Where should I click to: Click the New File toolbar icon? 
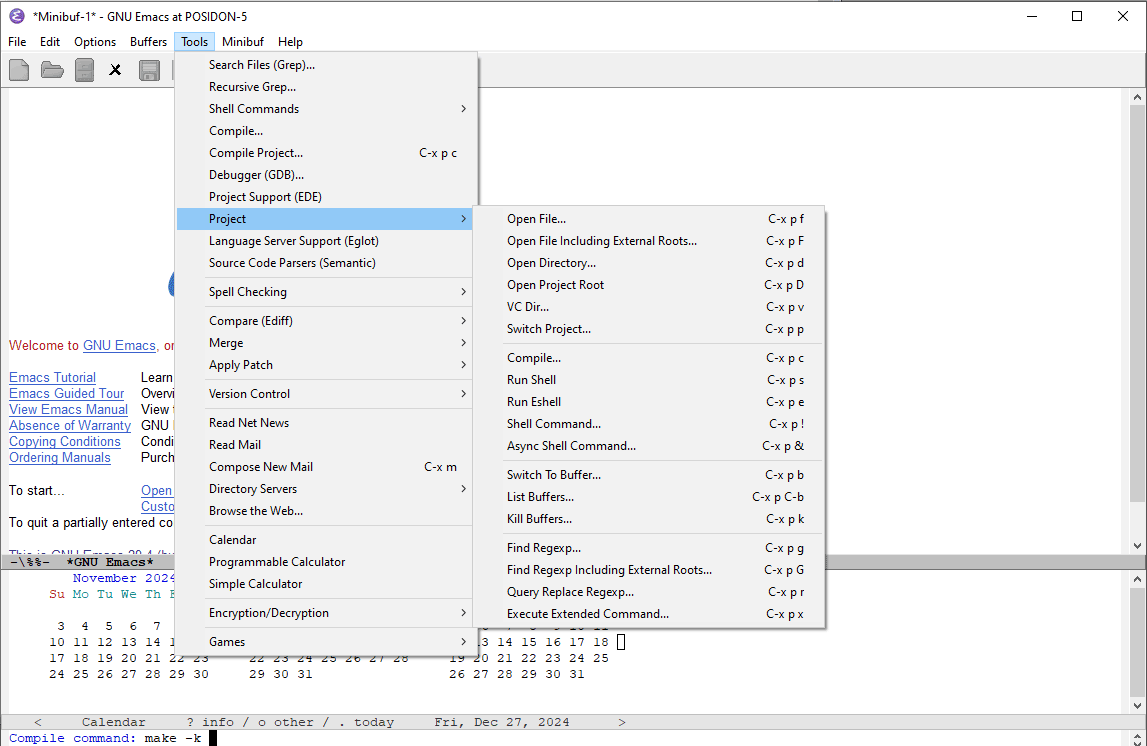(19, 70)
